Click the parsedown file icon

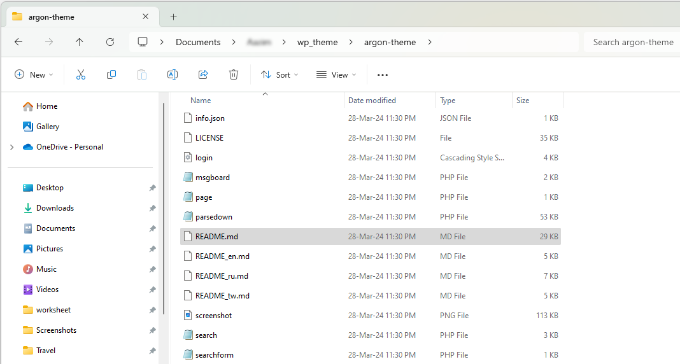click(x=188, y=216)
